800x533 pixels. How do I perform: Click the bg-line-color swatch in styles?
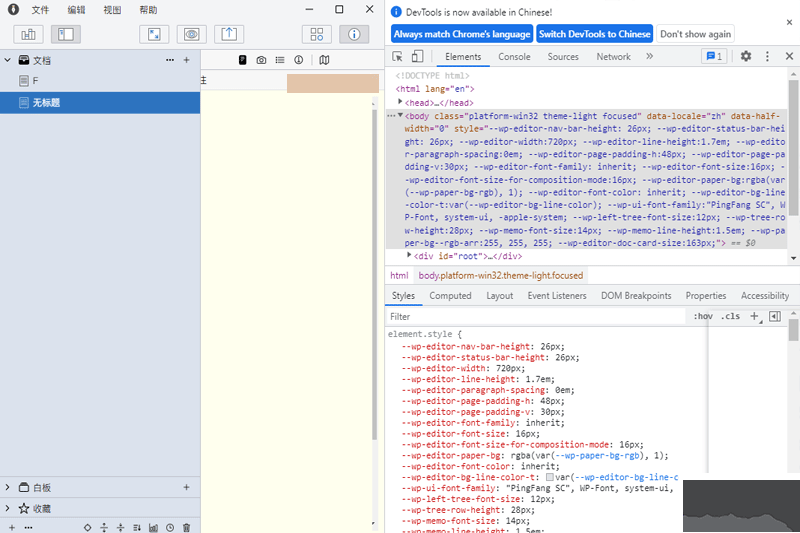coord(549,478)
